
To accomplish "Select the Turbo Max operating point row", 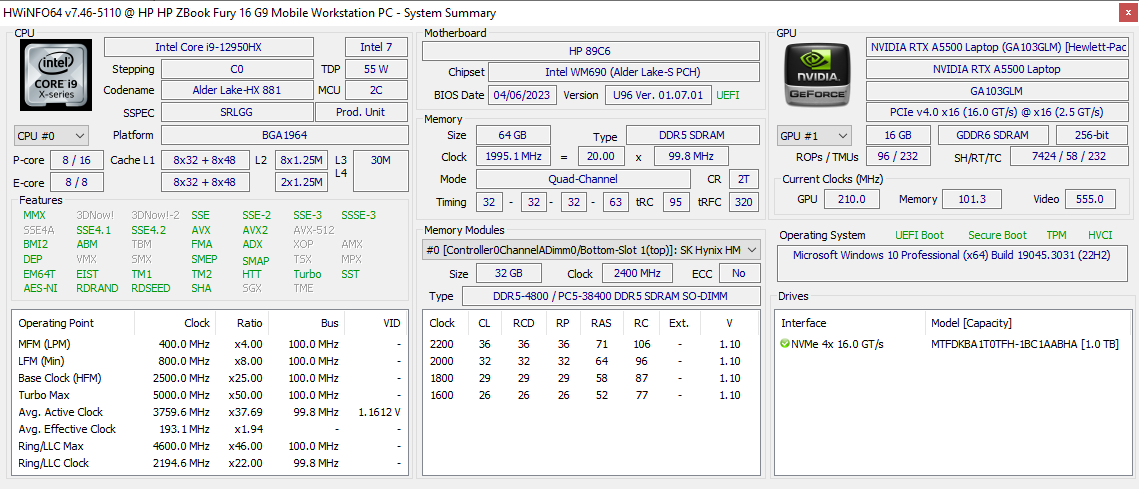I will pos(210,395).
